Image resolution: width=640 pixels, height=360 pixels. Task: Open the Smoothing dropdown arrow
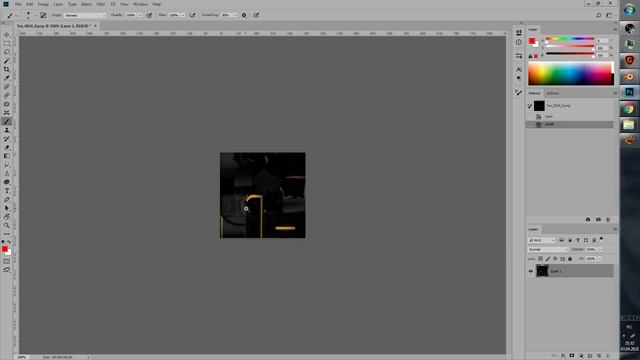pyautogui.click(x=235, y=15)
